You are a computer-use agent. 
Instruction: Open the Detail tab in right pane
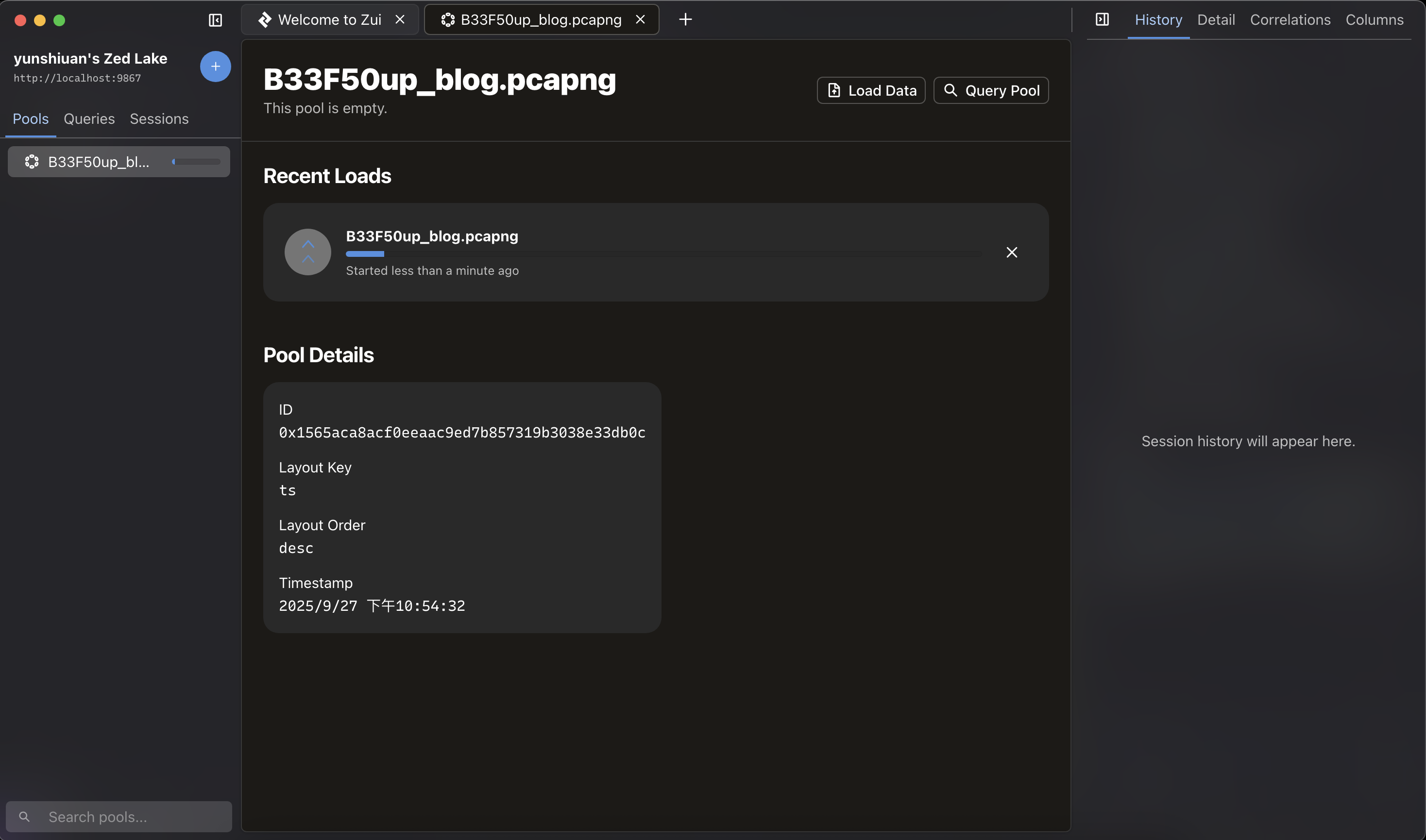tap(1215, 20)
